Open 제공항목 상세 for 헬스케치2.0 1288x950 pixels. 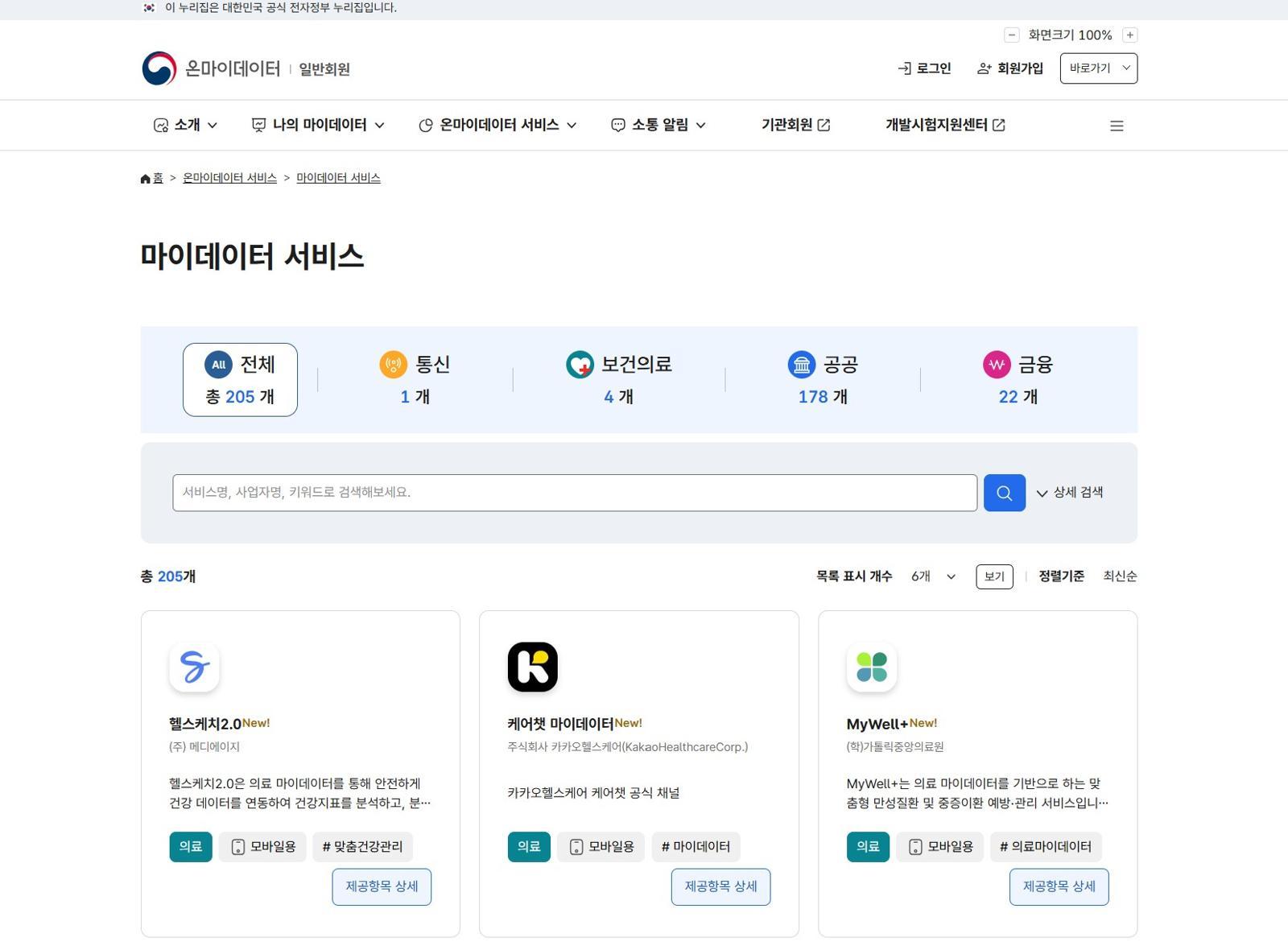[382, 886]
